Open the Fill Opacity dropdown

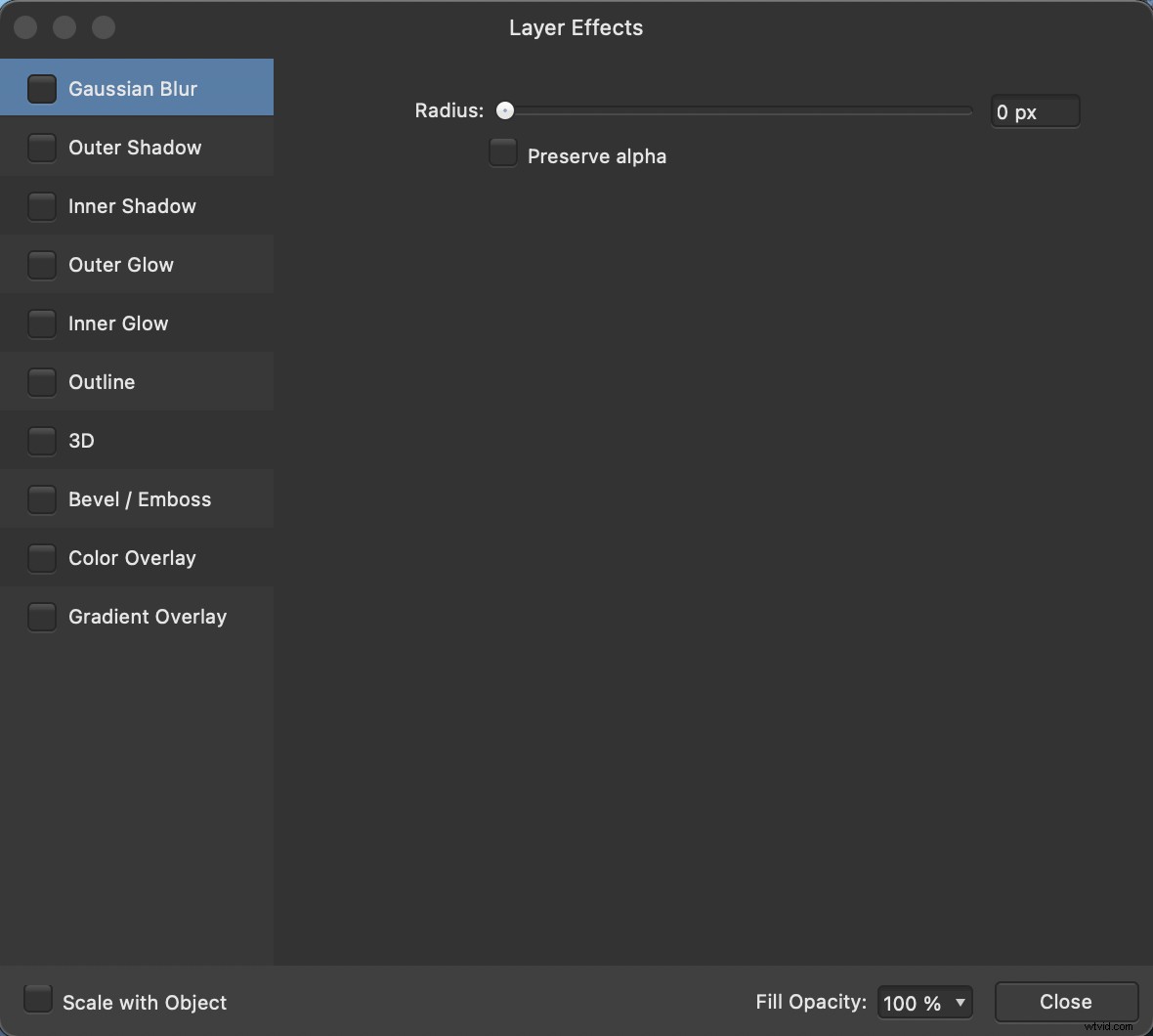924,1002
